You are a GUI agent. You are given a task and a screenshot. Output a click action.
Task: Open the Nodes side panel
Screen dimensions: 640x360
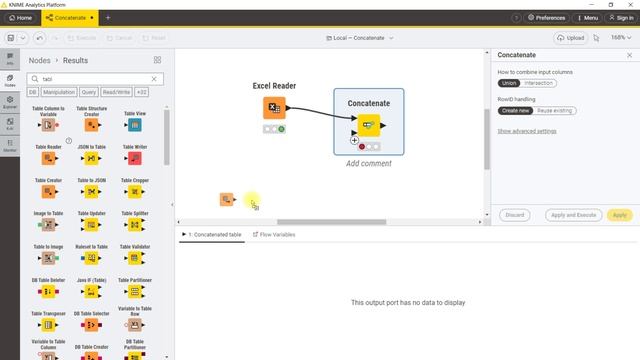pos(10,80)
